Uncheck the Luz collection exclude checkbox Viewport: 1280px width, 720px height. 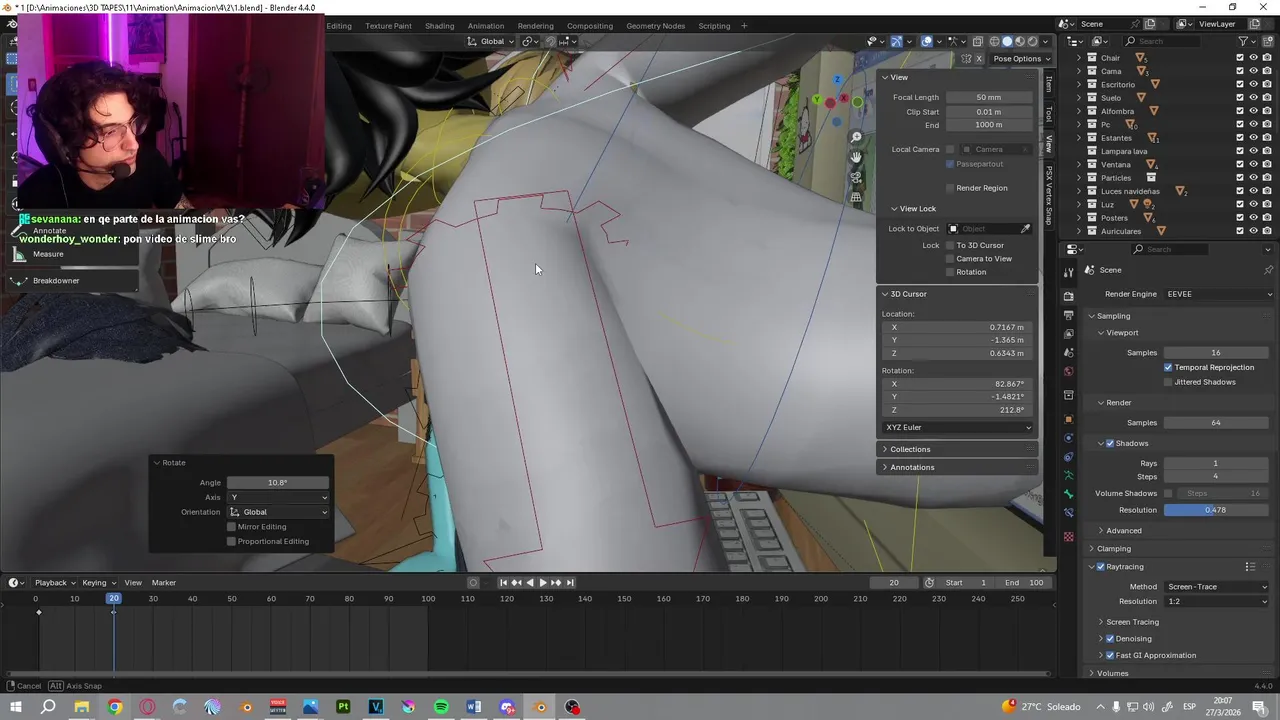click(1240, 204)
